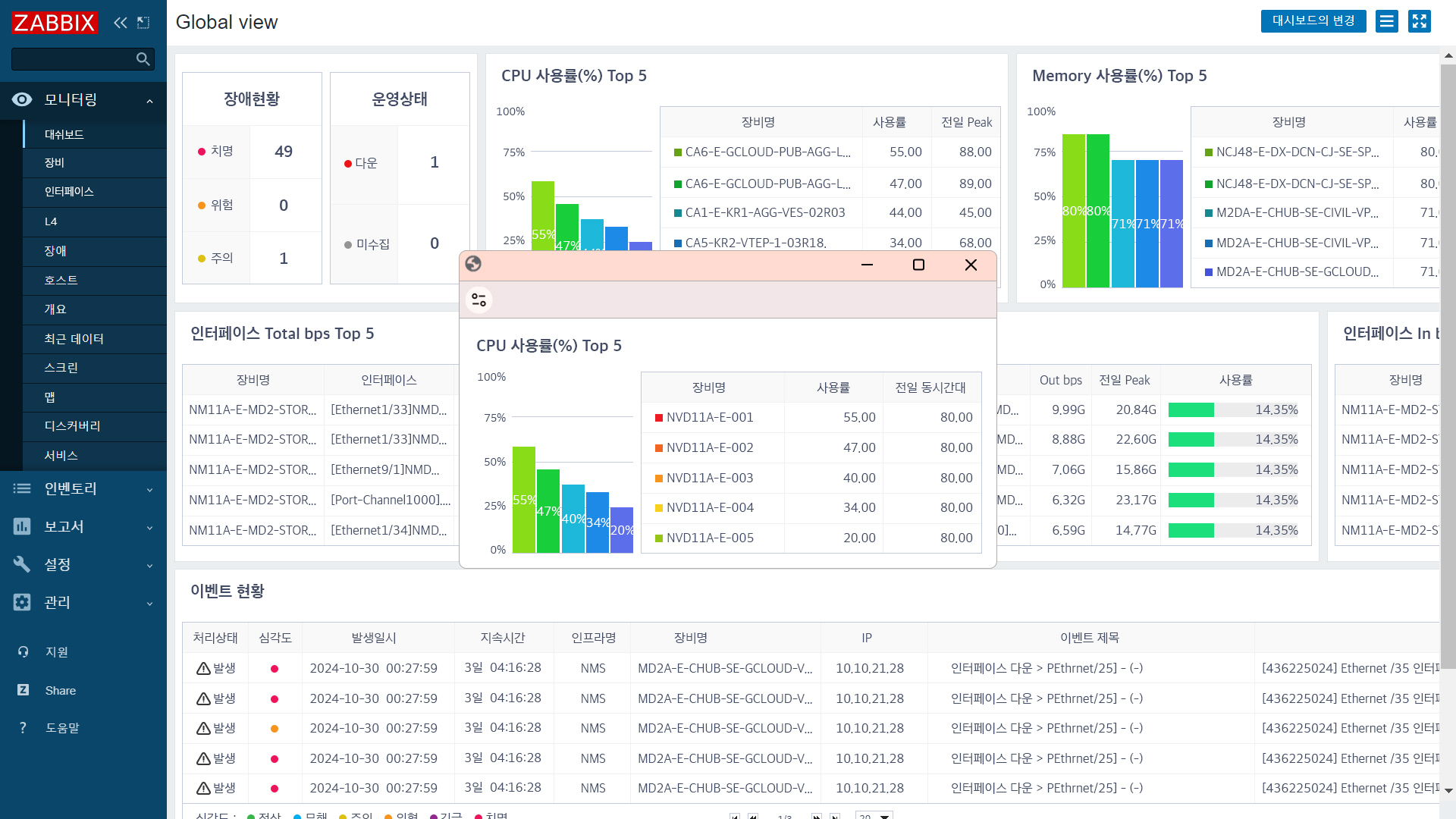Open the 맵 menu item
Viewport: 1456px width, 819px height.
(95, 397)
